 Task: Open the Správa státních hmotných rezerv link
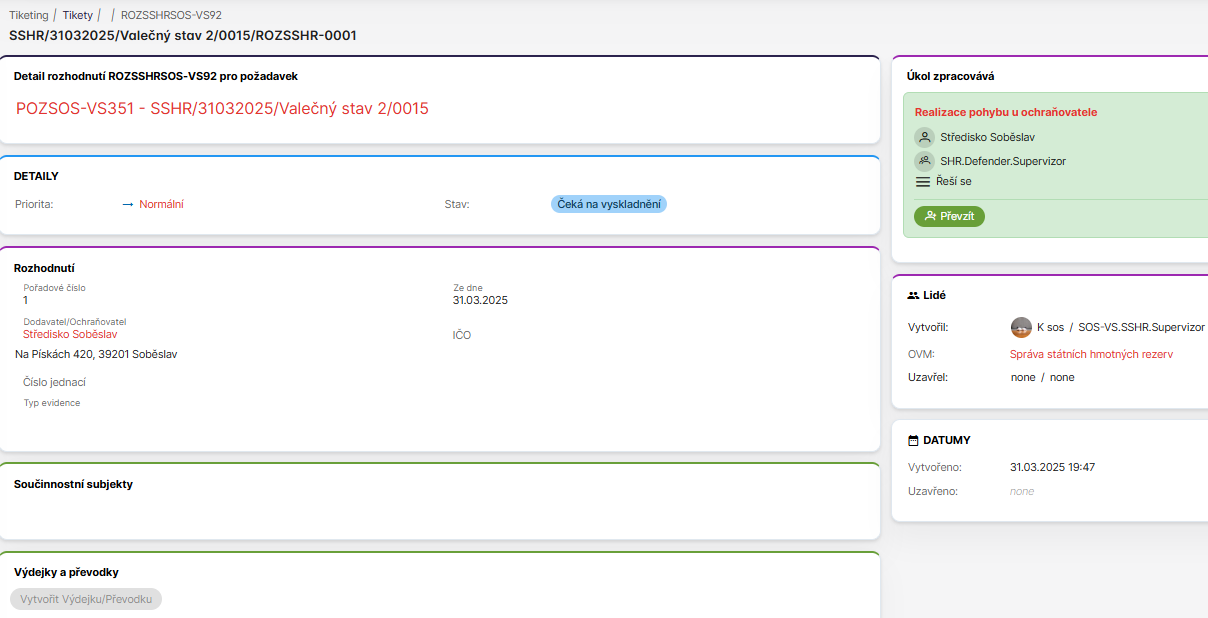pyautogui.click(x=1091, y=354)
